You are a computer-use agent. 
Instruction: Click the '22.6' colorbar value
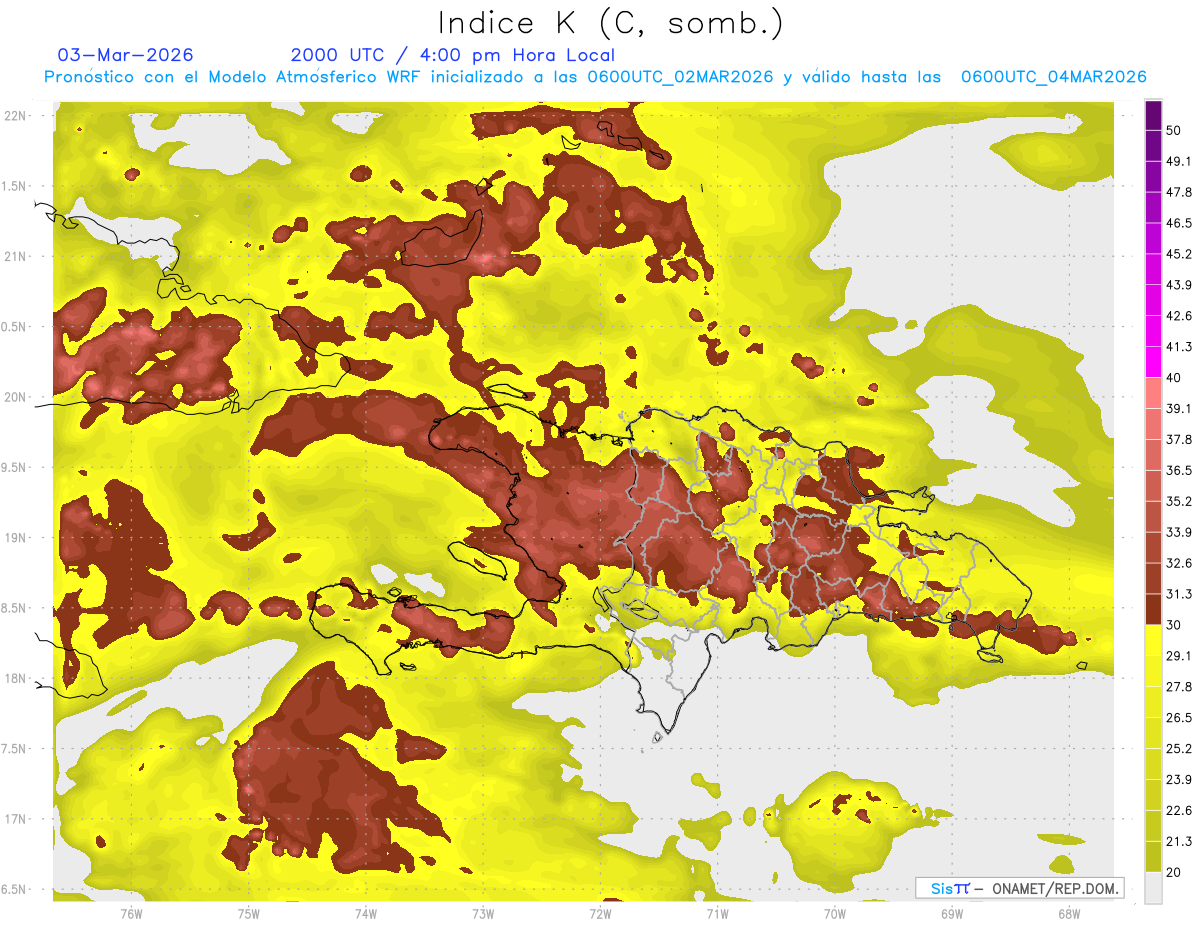[x=1179, y=811]
